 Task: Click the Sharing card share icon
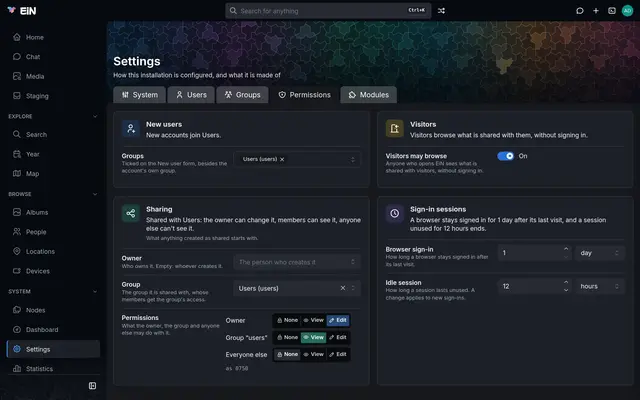[x=131, y=213]
